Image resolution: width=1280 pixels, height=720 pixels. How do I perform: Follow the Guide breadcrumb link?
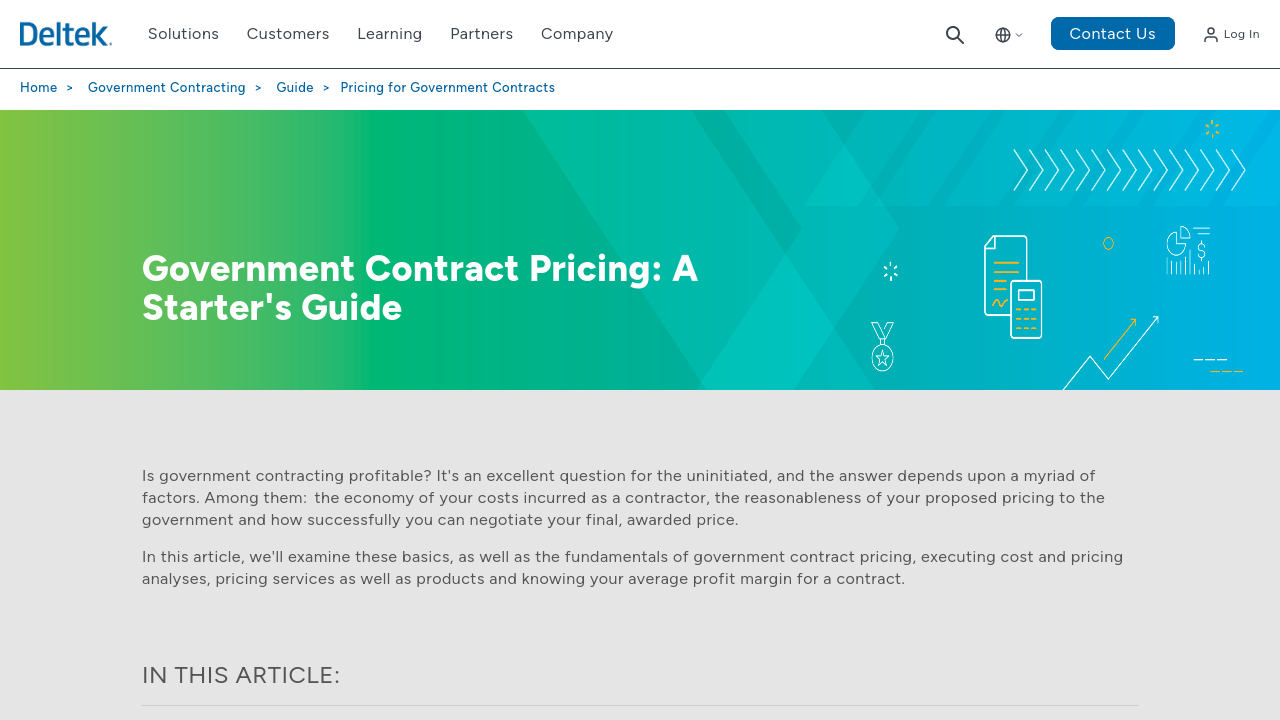pyautogui.click(x=295, y=88)
